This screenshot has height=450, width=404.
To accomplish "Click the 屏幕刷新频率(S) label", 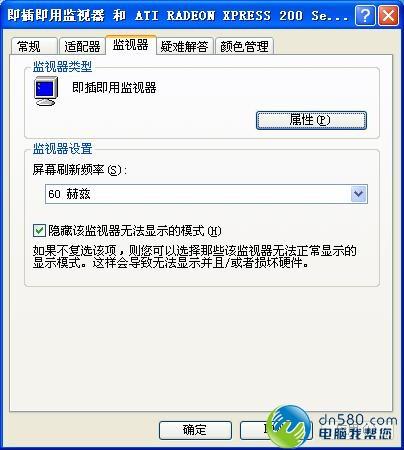I will pos(80,170).
